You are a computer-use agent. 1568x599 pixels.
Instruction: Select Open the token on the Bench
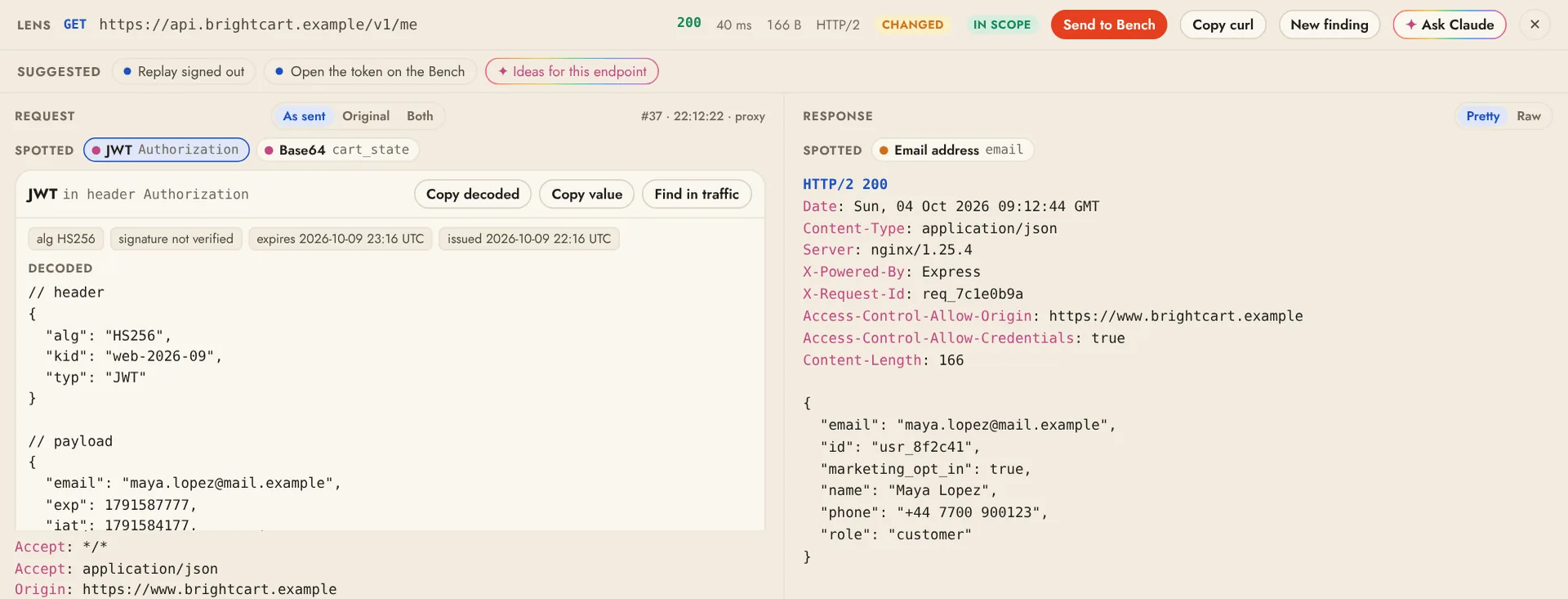(x=370, y=71)
